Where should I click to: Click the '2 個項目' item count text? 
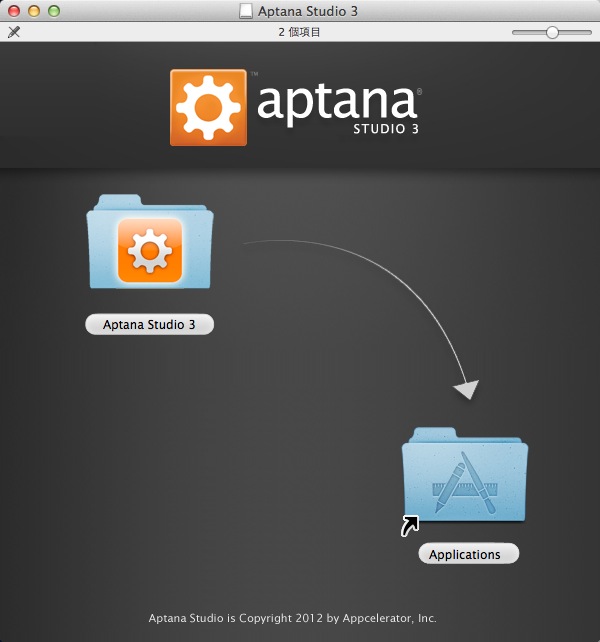[299, 32]
